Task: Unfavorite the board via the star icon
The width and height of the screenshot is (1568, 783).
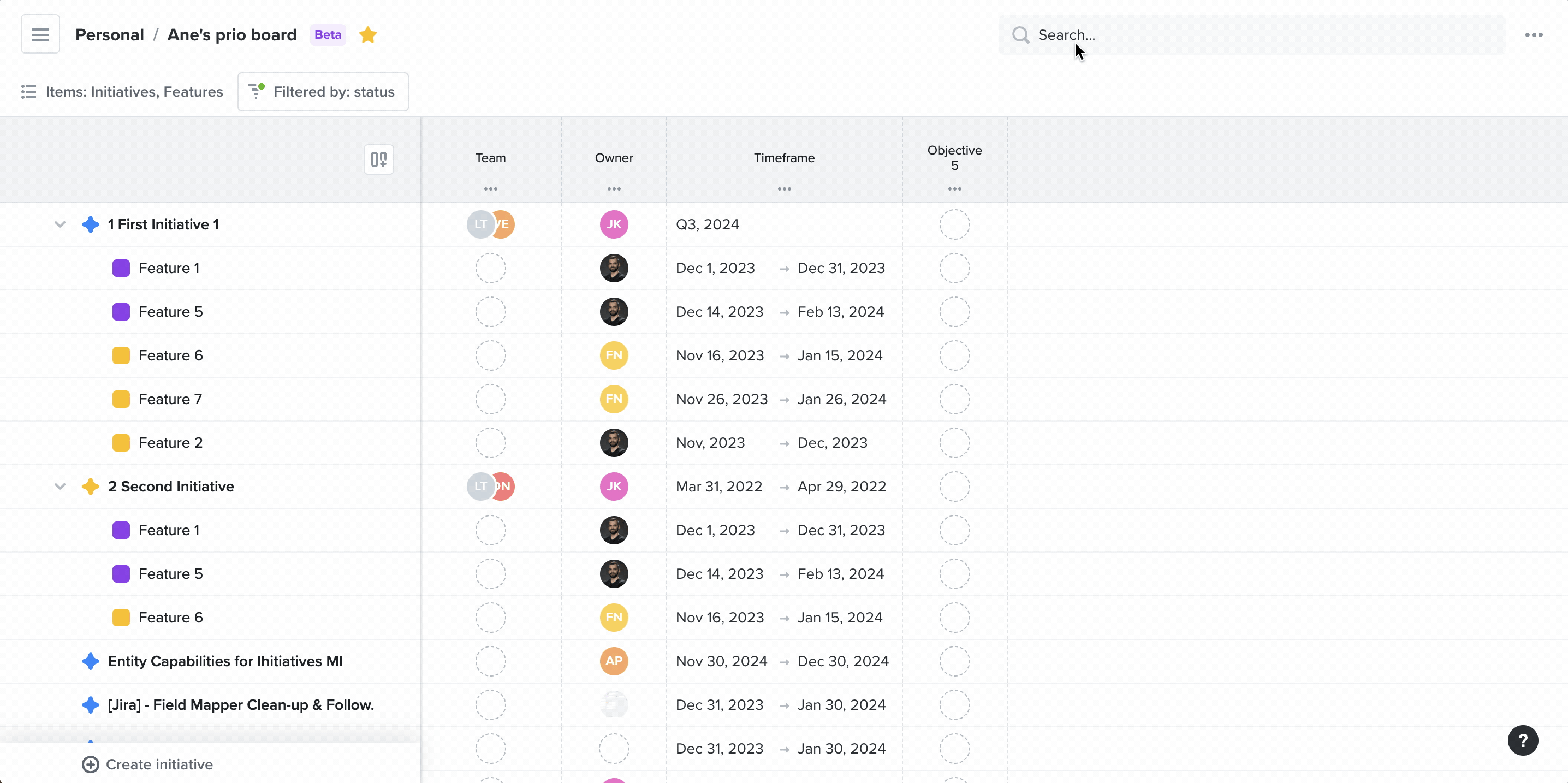Action: [x=367, y=35]
